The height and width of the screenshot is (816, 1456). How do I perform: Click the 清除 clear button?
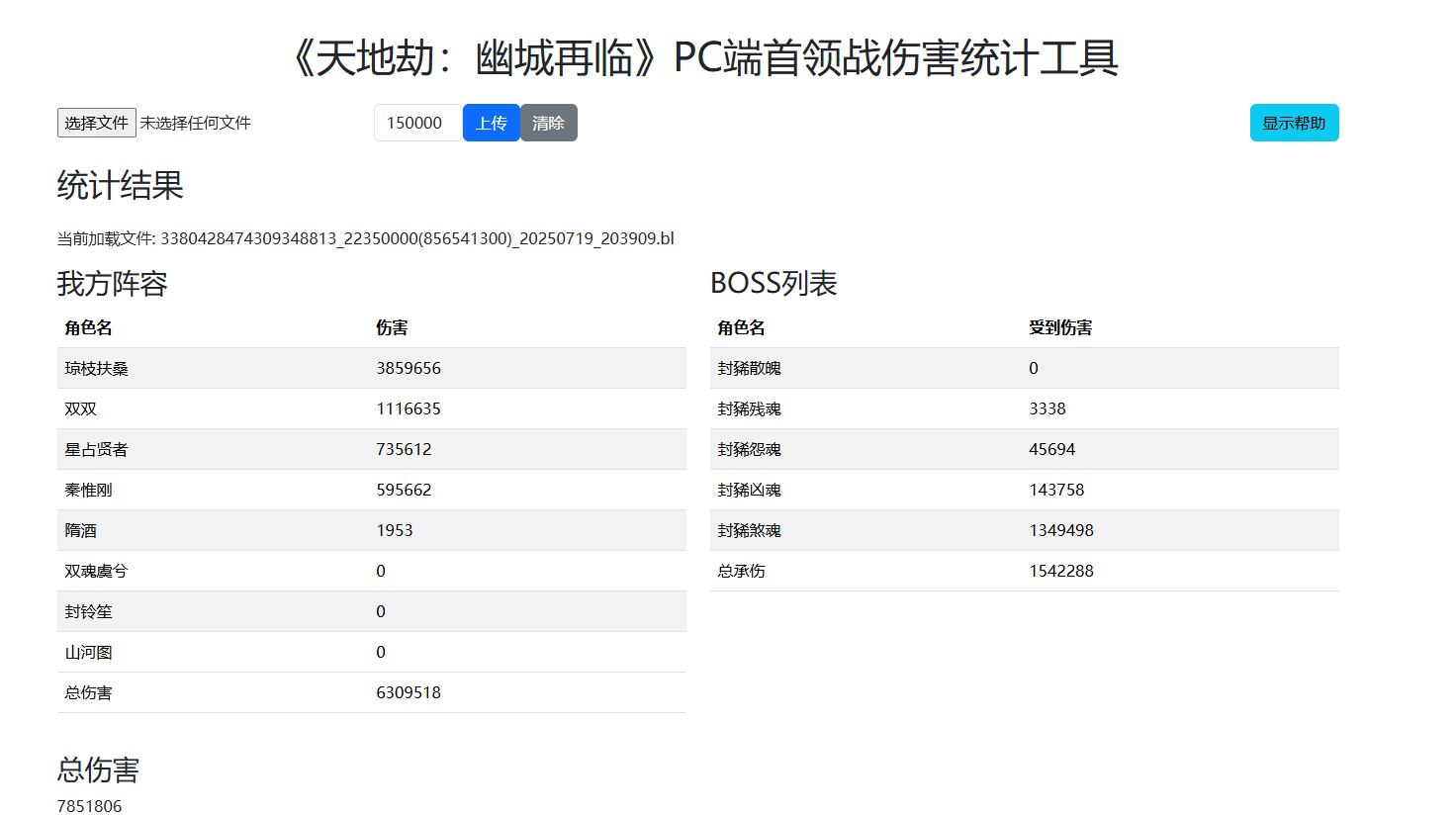coord(549,123)
